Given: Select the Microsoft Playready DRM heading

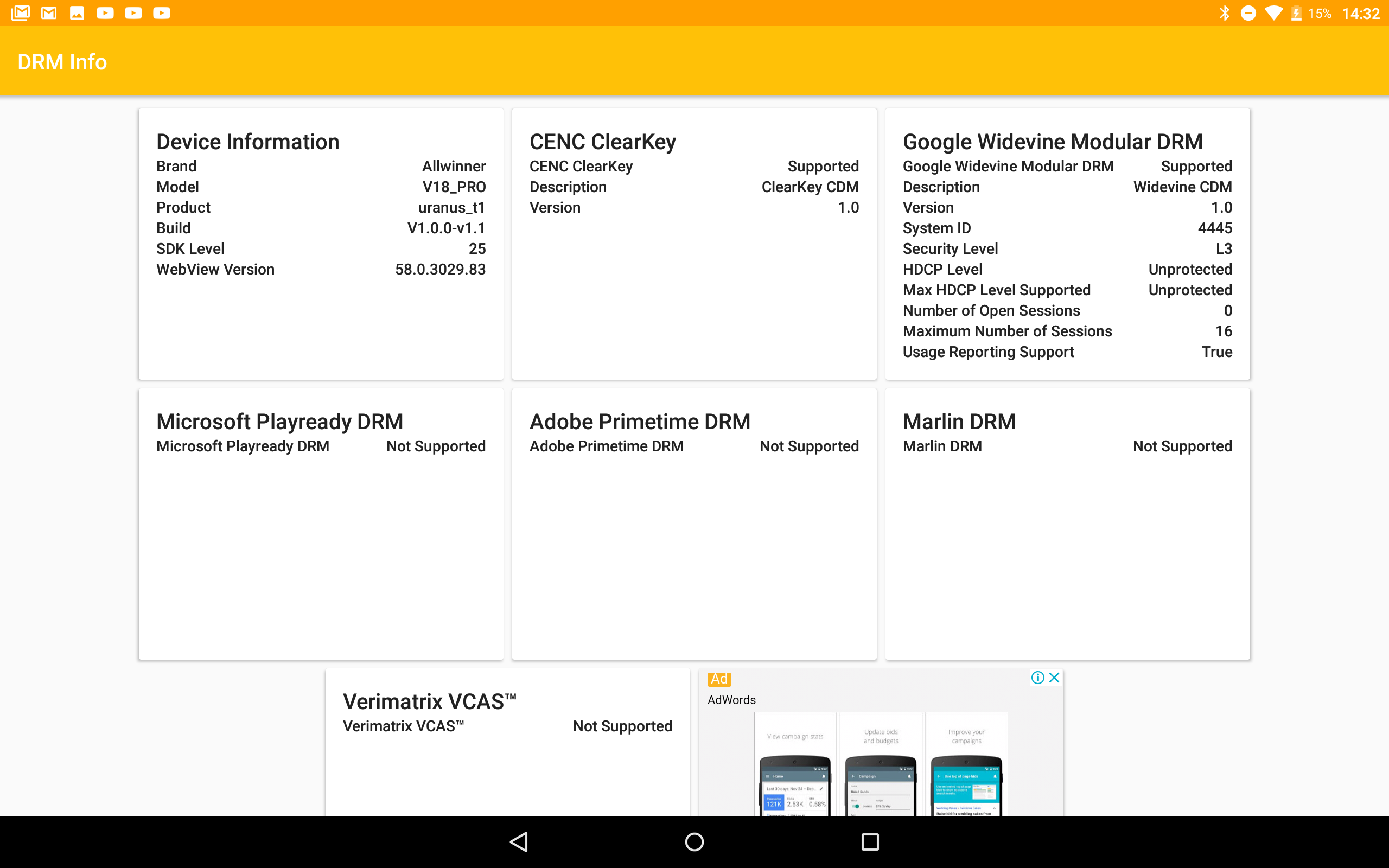Looking at the screenshot, I should pos(279,422).
